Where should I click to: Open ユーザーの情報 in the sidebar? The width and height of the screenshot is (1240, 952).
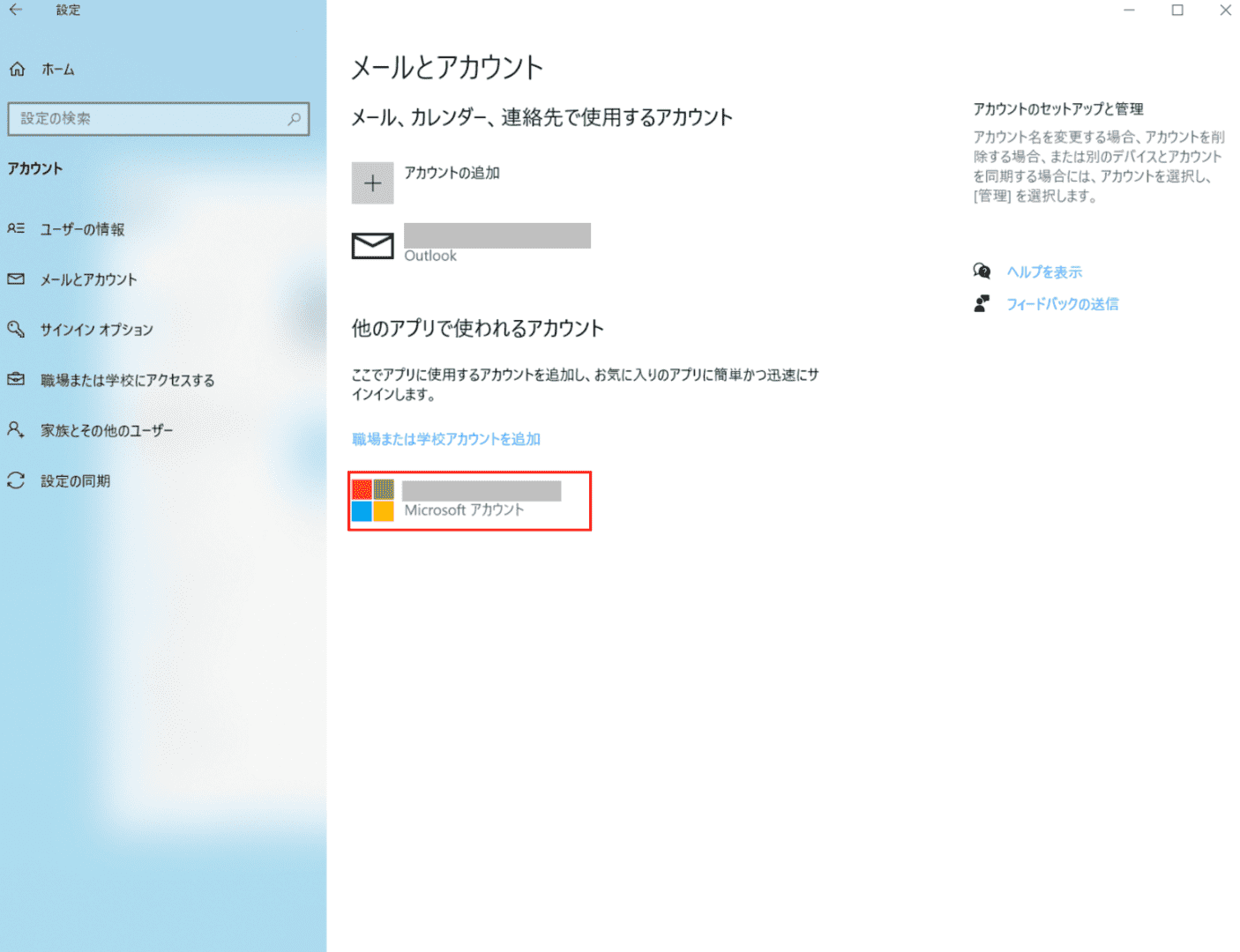click(x=83, y=229)
